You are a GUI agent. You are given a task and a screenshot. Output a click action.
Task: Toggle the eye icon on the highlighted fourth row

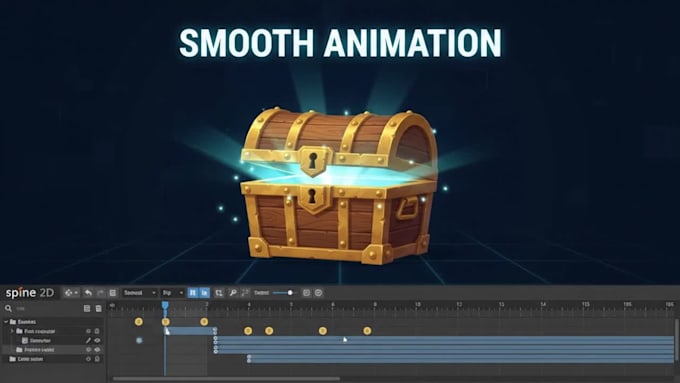click(x=97, y=350)
